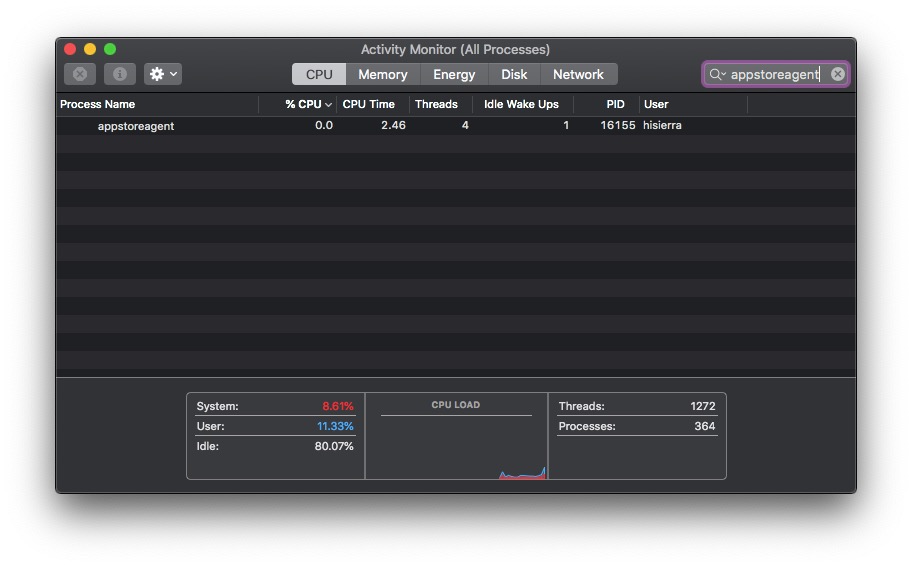The height and width of the screenshot is (567, 912).
Task: Click the Idle 80.07% value
Action: coord(334,446)
